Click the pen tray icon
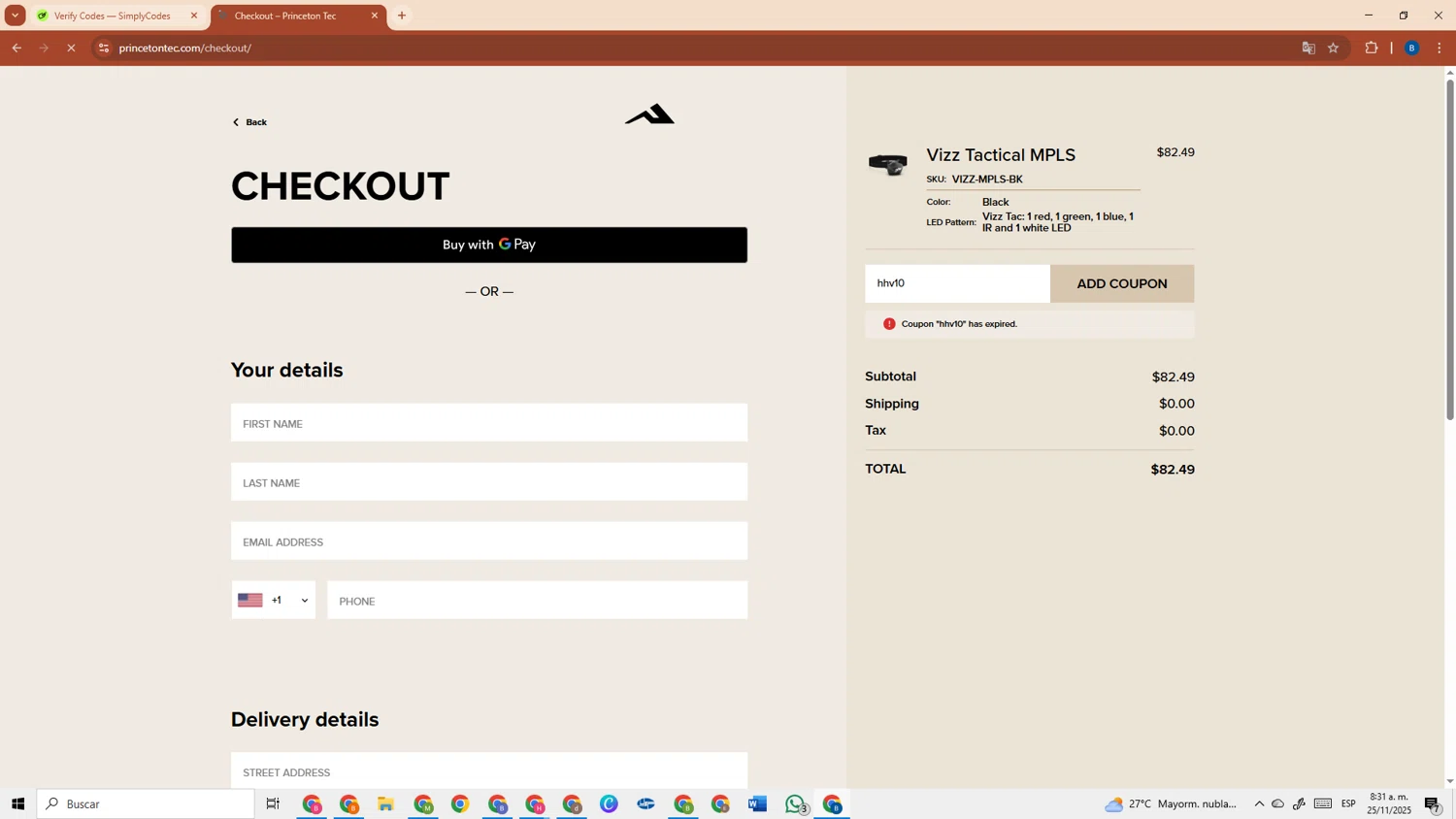 pos(1299,803)
